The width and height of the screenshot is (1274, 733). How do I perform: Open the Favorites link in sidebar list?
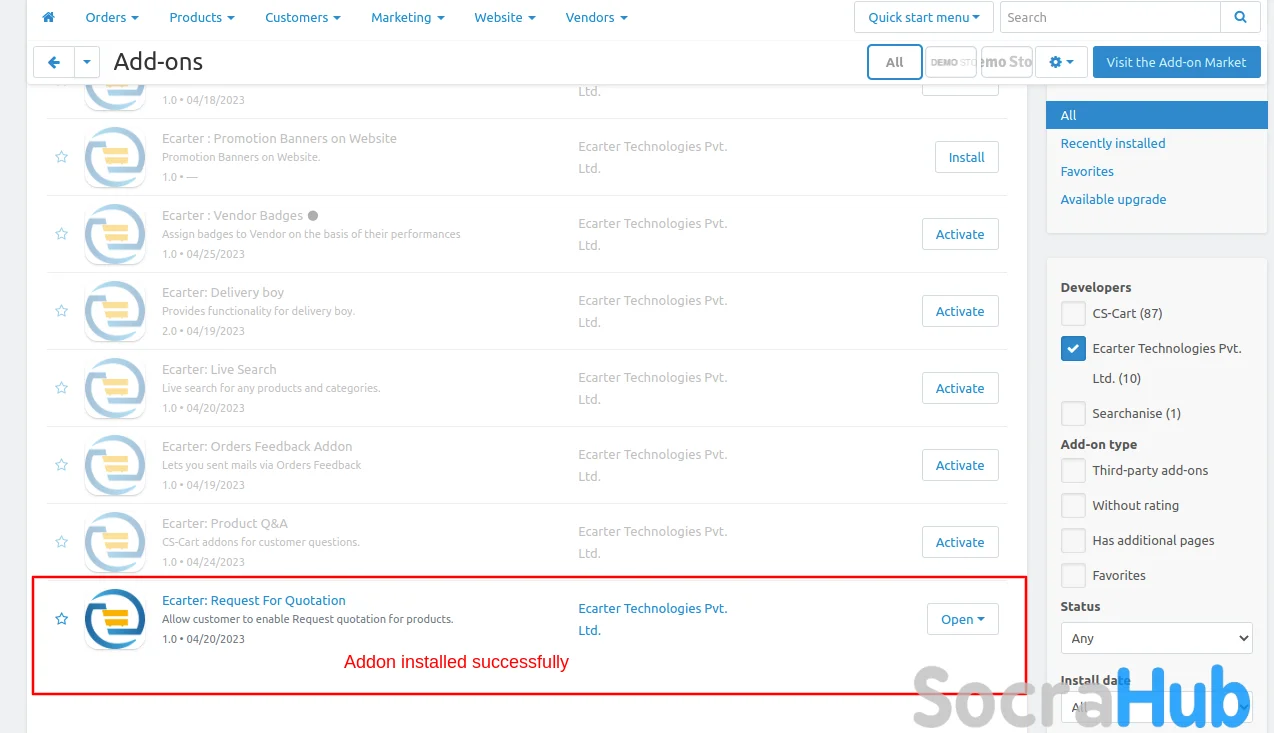coord(1087,171)
